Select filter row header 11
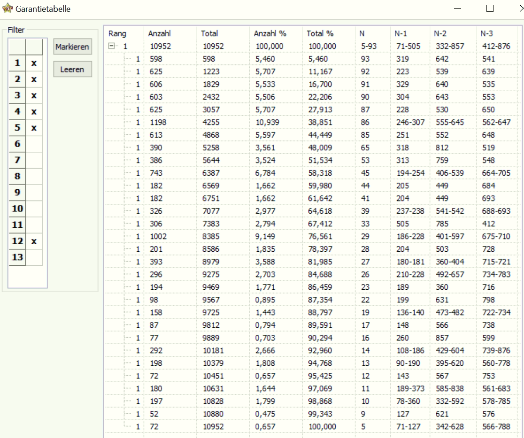 17,225
